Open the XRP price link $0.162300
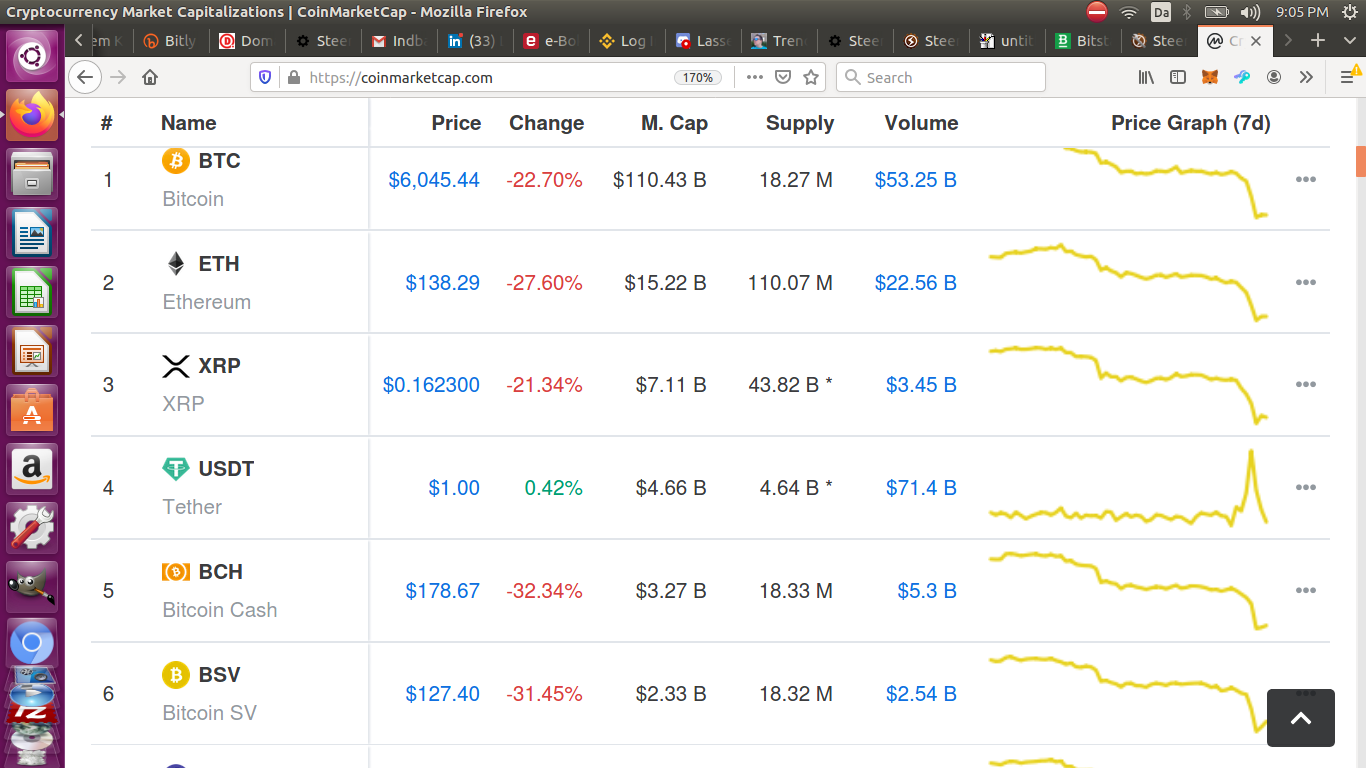The height and width of the screenshot is (768, 1366). point(431,385)
